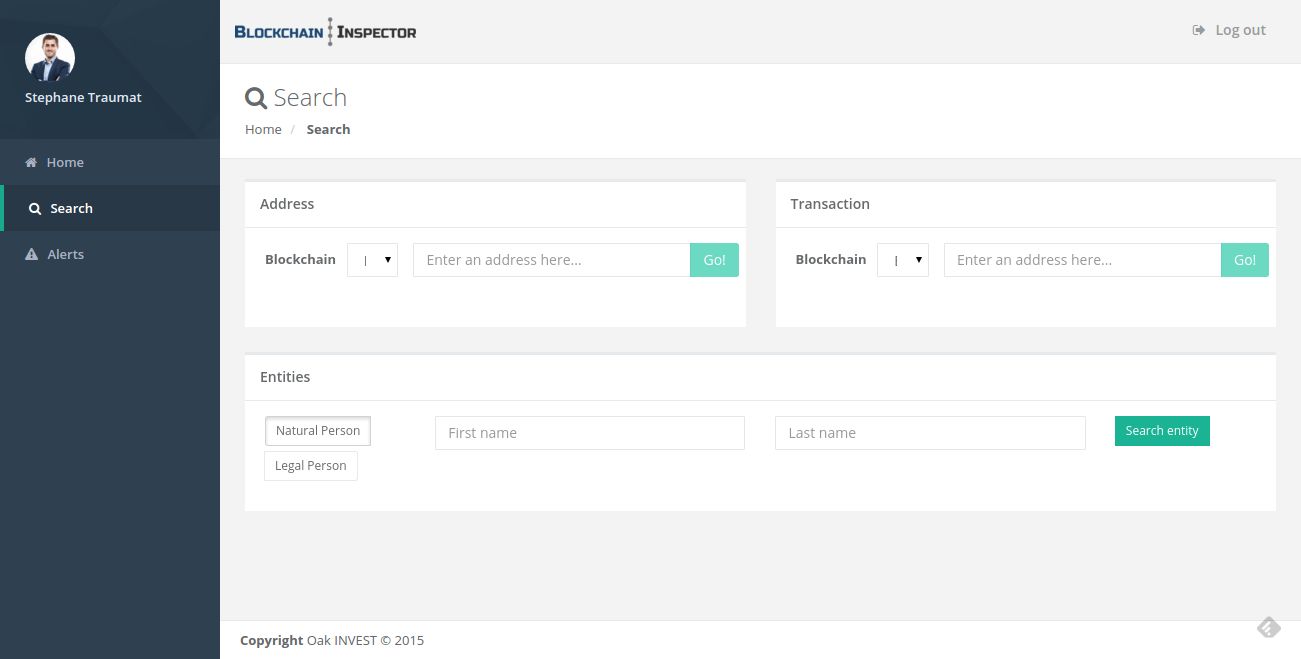
Task: Open the Address panel Blockchain dropdown
Action: pos(373,260)
